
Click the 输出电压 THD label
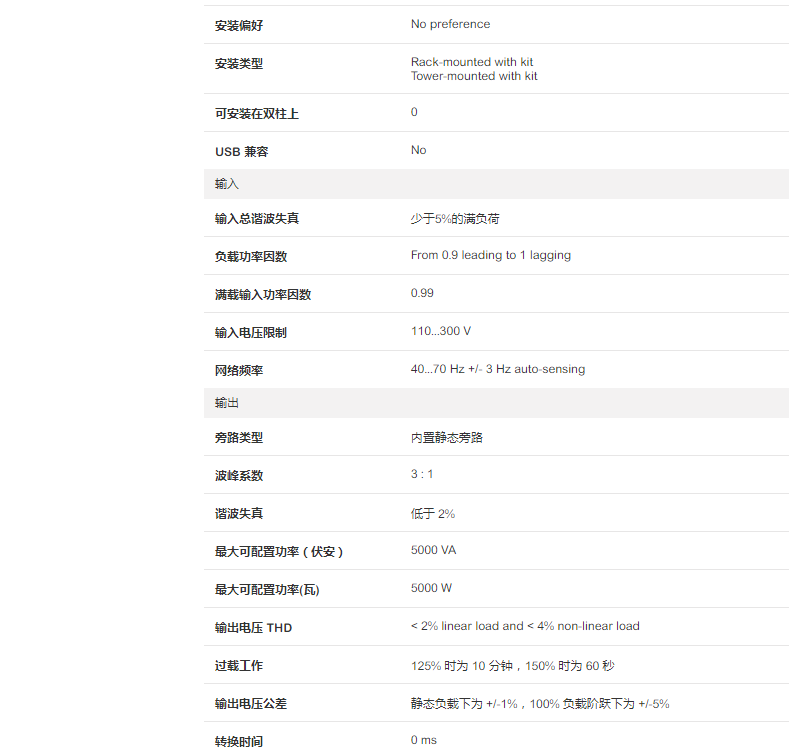[x=254, y=628]
